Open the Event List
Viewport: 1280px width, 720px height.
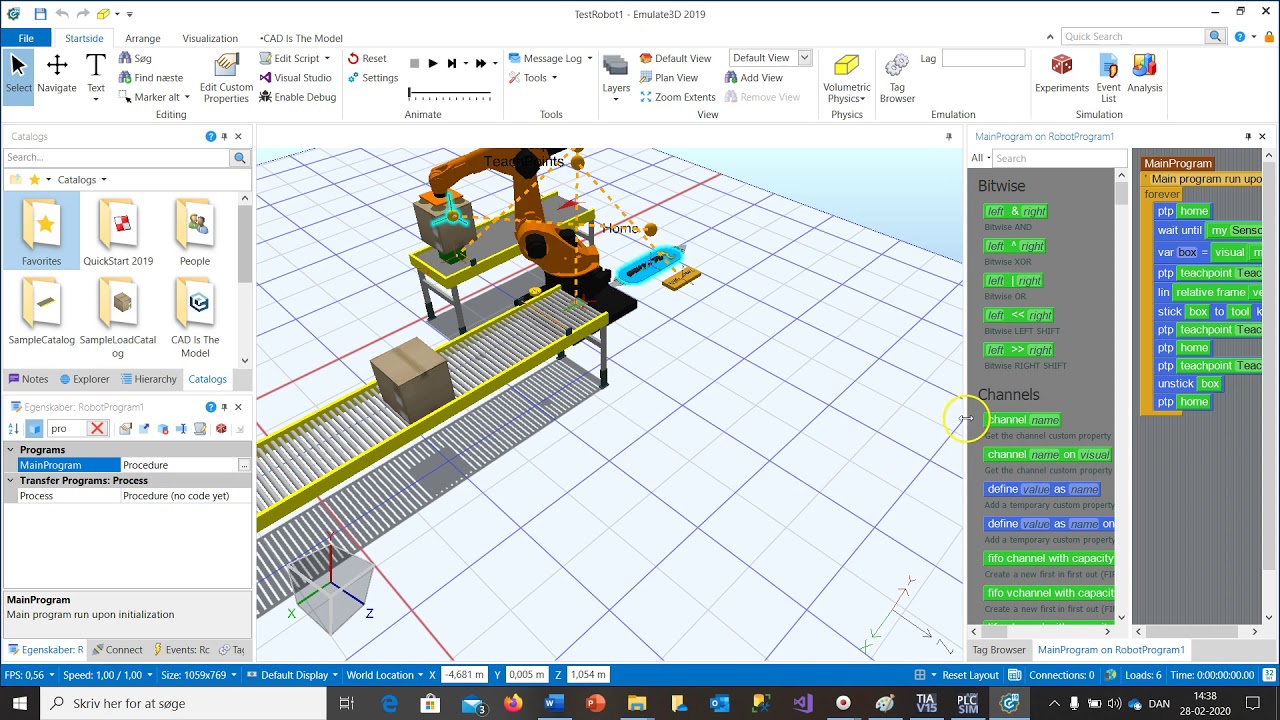[1109, 78]
